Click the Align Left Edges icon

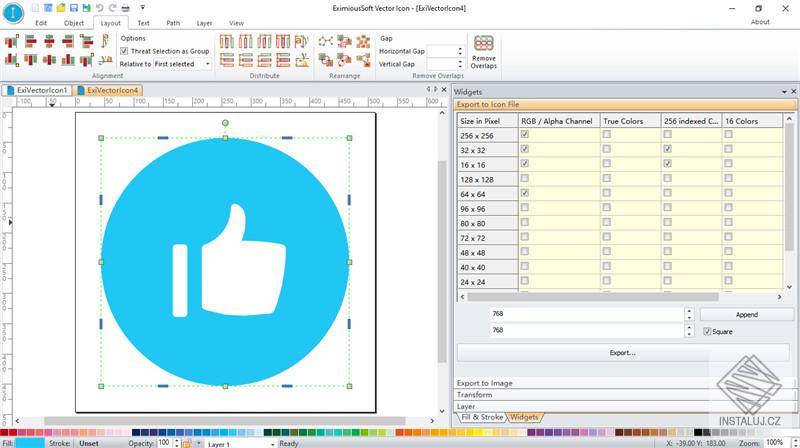31,41
